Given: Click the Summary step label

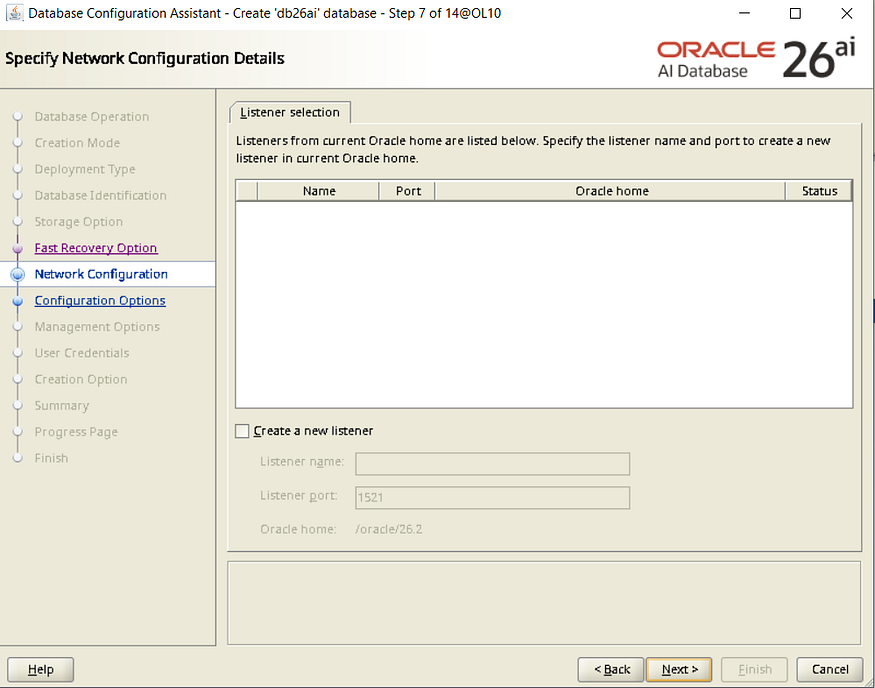Looking at the screenshot, I should [x=62, y=405].
